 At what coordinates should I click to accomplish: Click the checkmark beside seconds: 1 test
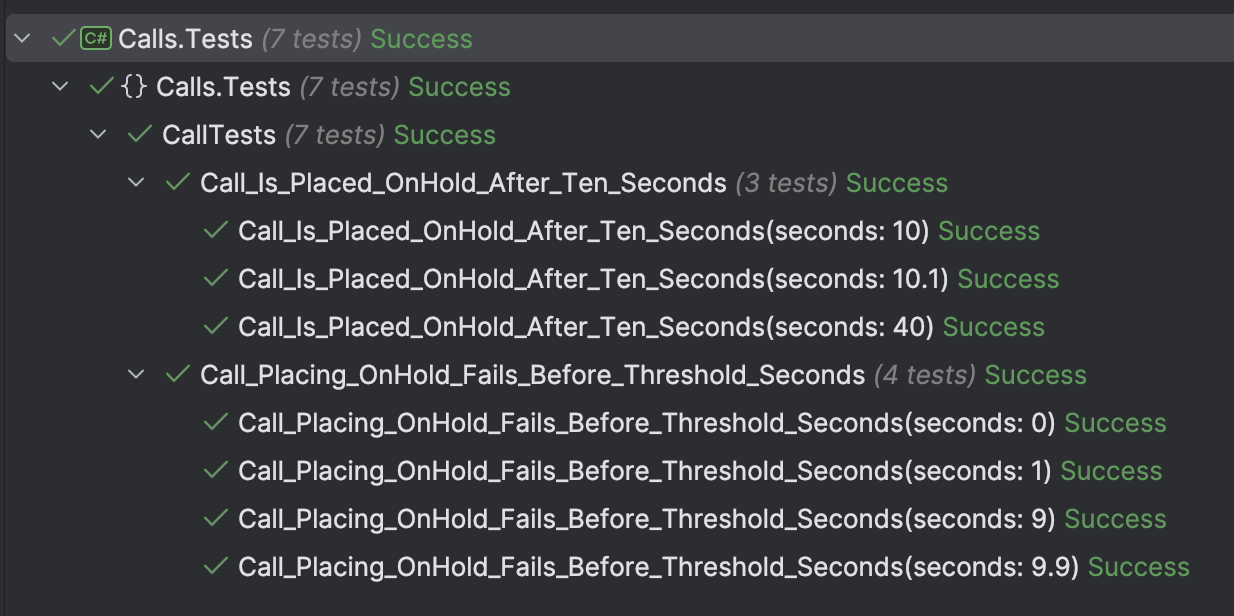(214, 471)
